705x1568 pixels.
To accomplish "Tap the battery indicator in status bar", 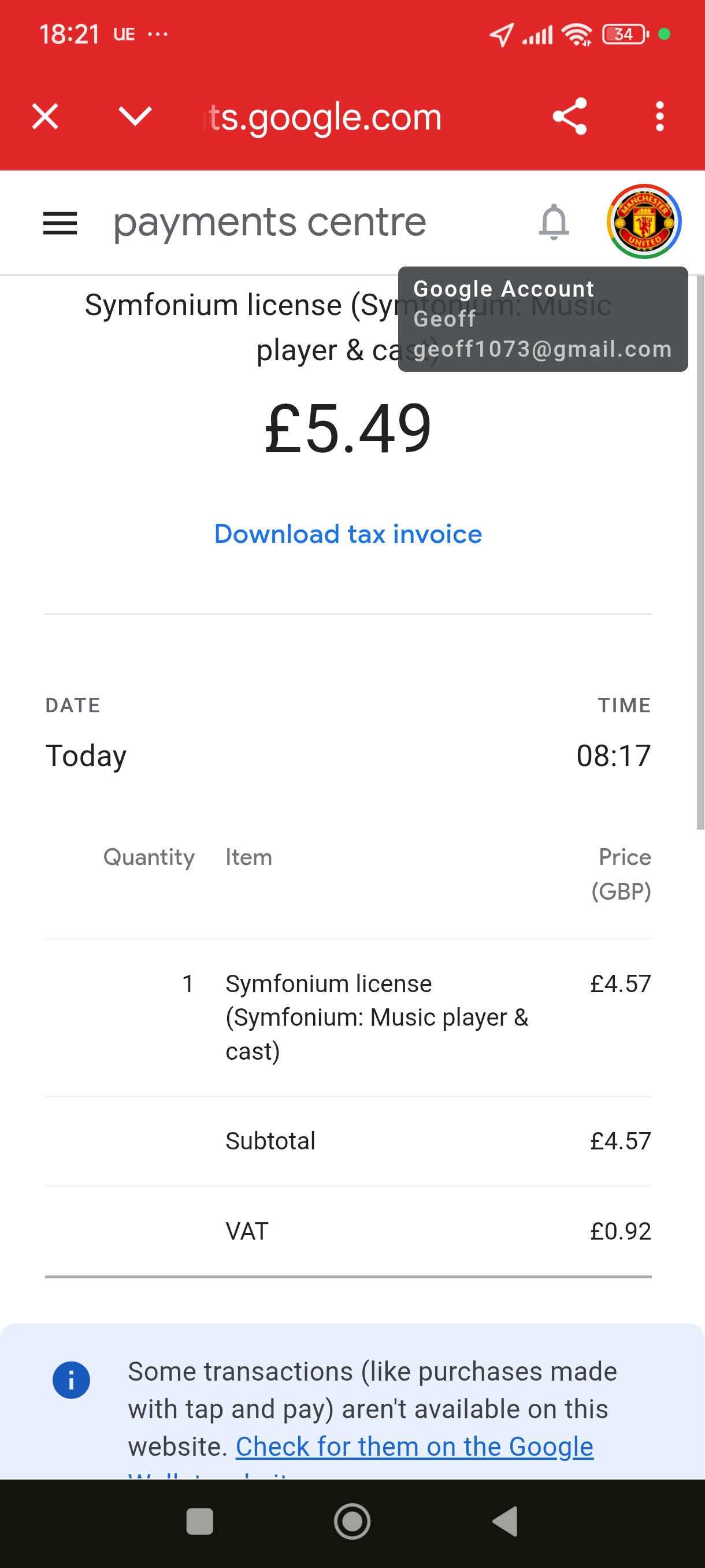I will [x=625, y=34].
